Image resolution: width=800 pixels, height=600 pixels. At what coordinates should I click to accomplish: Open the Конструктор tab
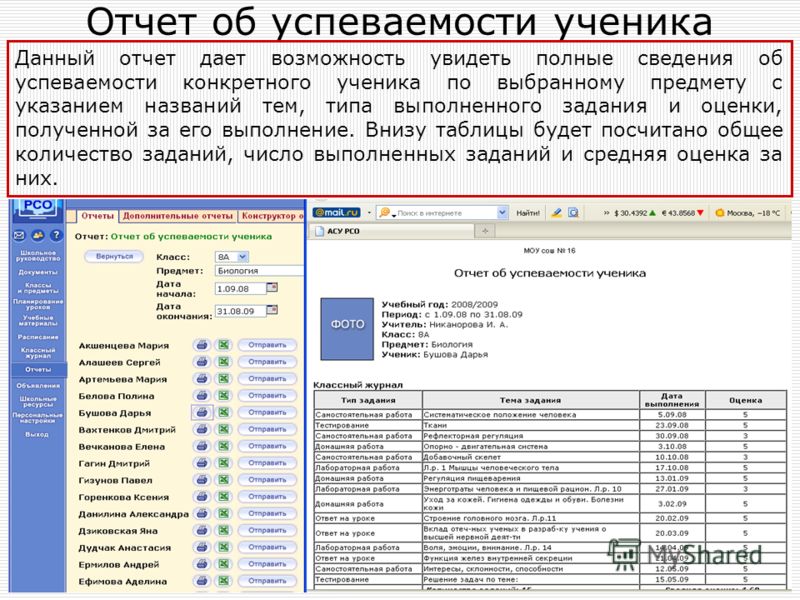(x=272, y=216)
